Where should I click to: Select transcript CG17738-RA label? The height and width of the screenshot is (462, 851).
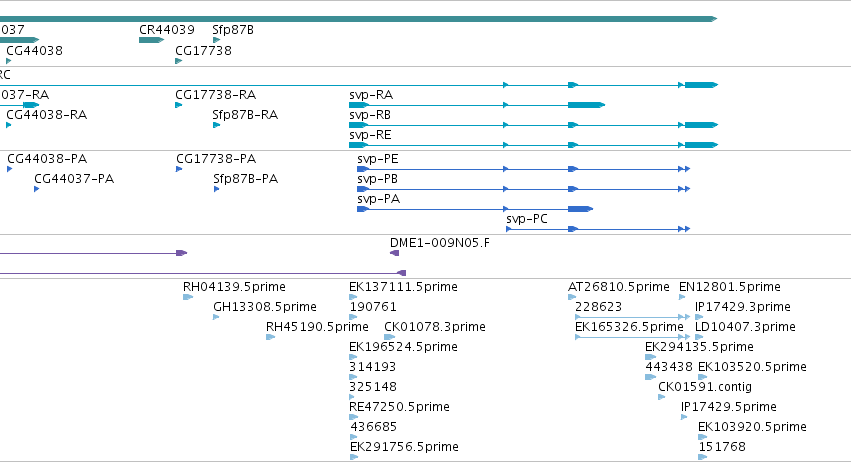(215, 95)
